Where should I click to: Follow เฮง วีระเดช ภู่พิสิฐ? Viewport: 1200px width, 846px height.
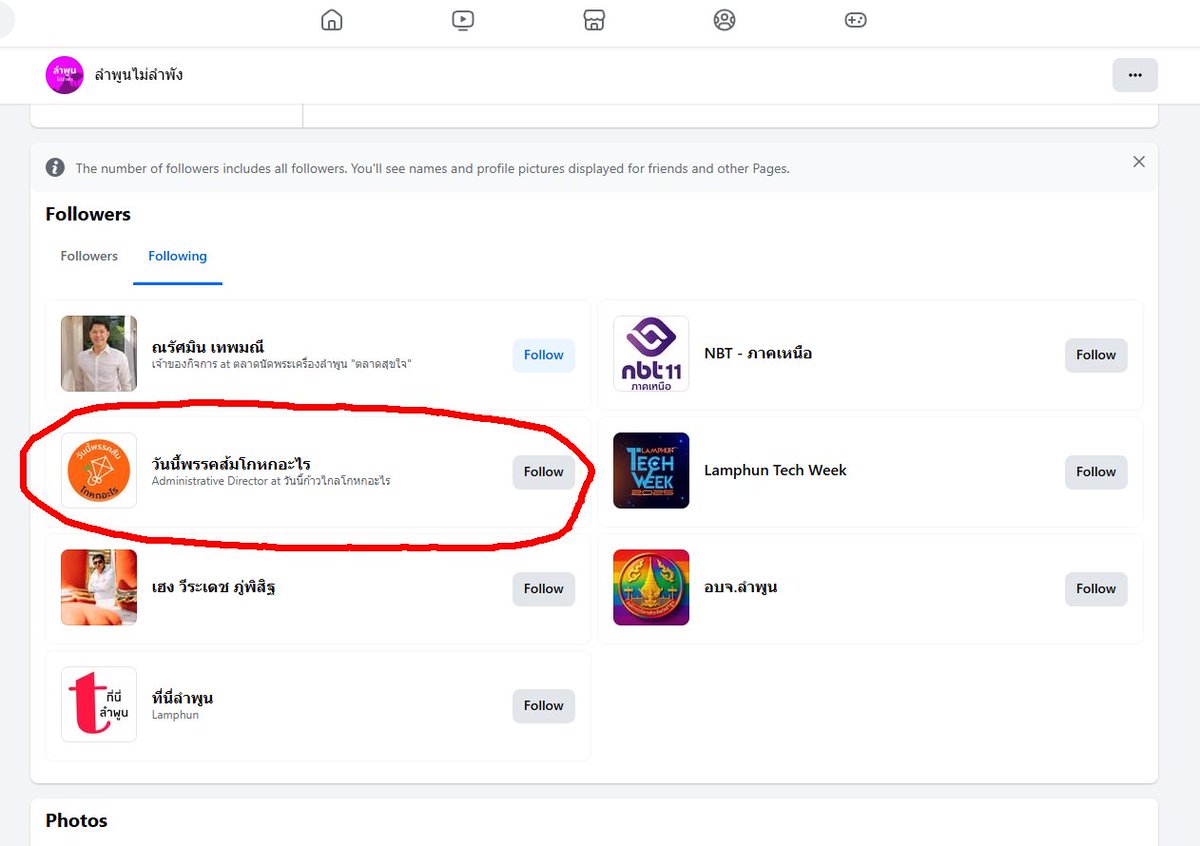(x=544, y=589)
